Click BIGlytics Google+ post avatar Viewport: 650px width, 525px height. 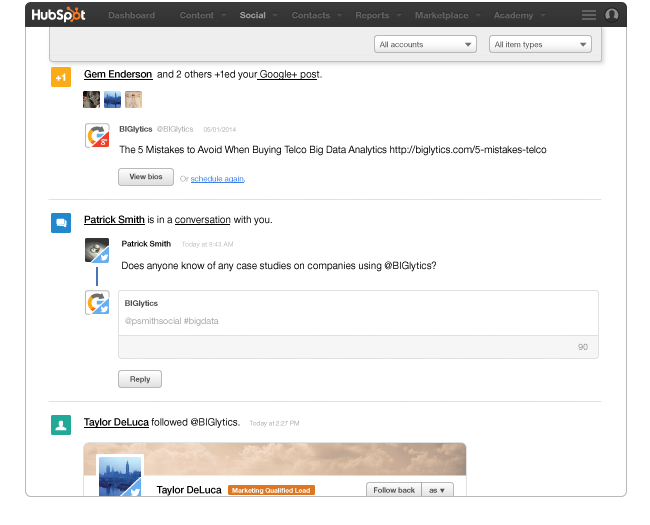(x=97, y=135)
